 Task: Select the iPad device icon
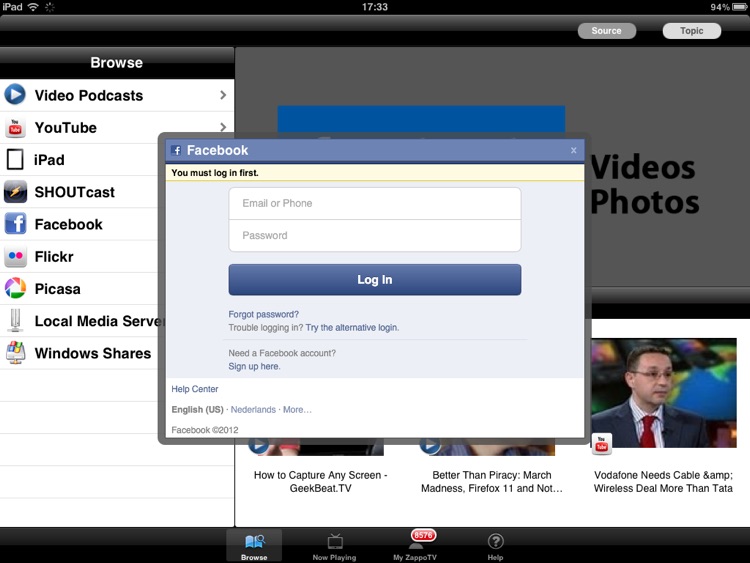pos(15,159)
